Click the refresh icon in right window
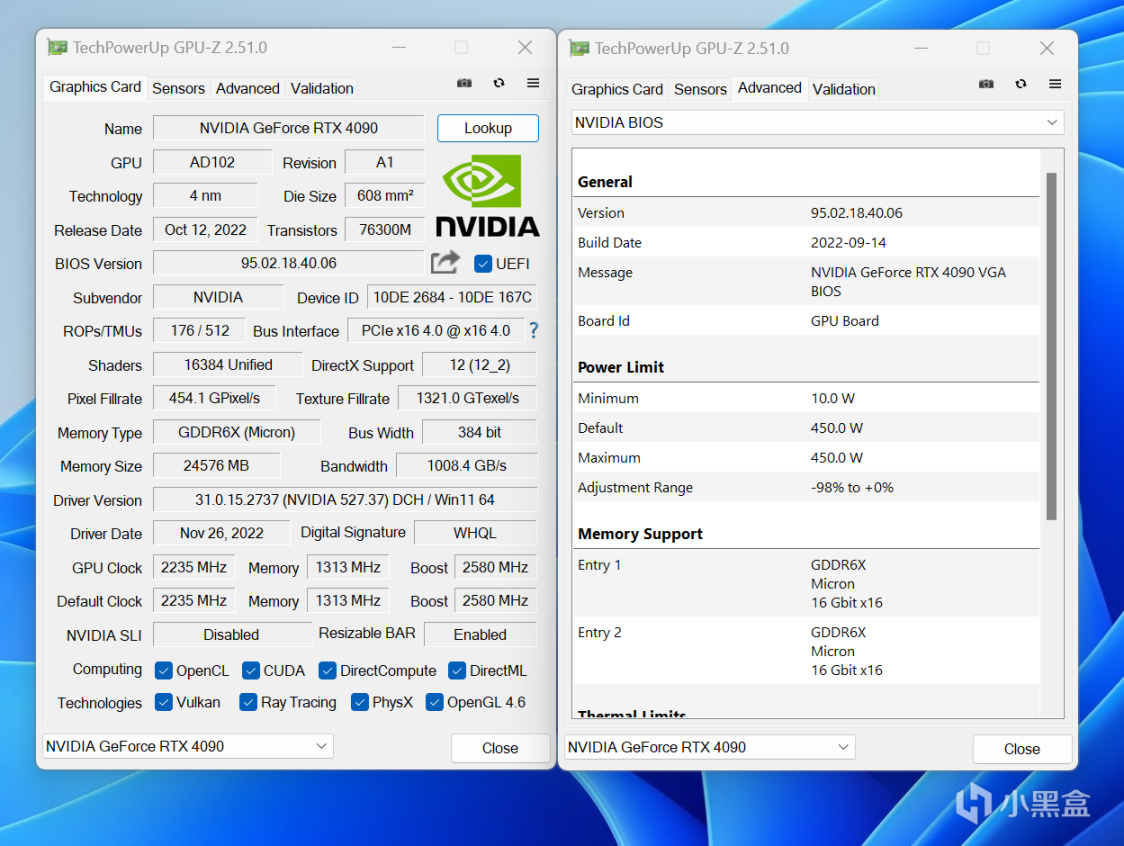The width and height of the screenshot is (1124, 846). 1021,84
